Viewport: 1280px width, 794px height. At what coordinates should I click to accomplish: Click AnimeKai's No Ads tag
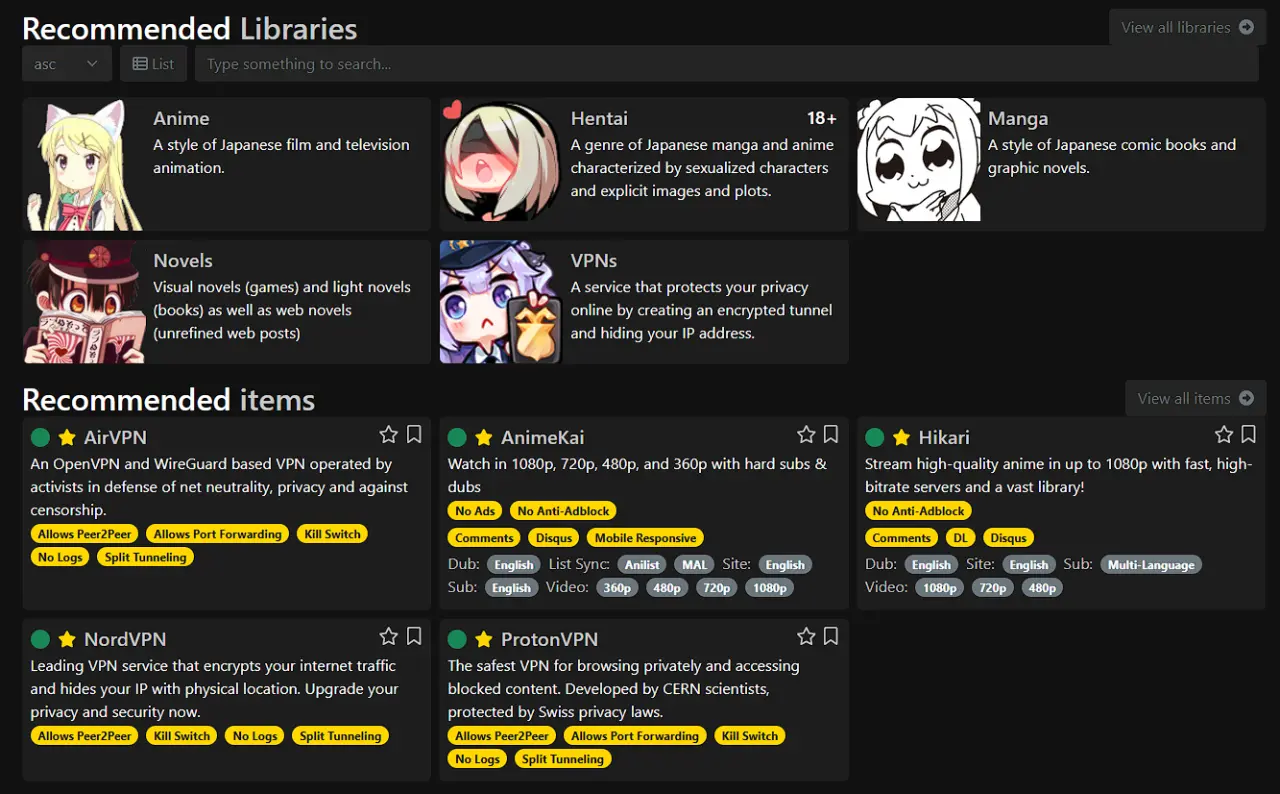475,511
